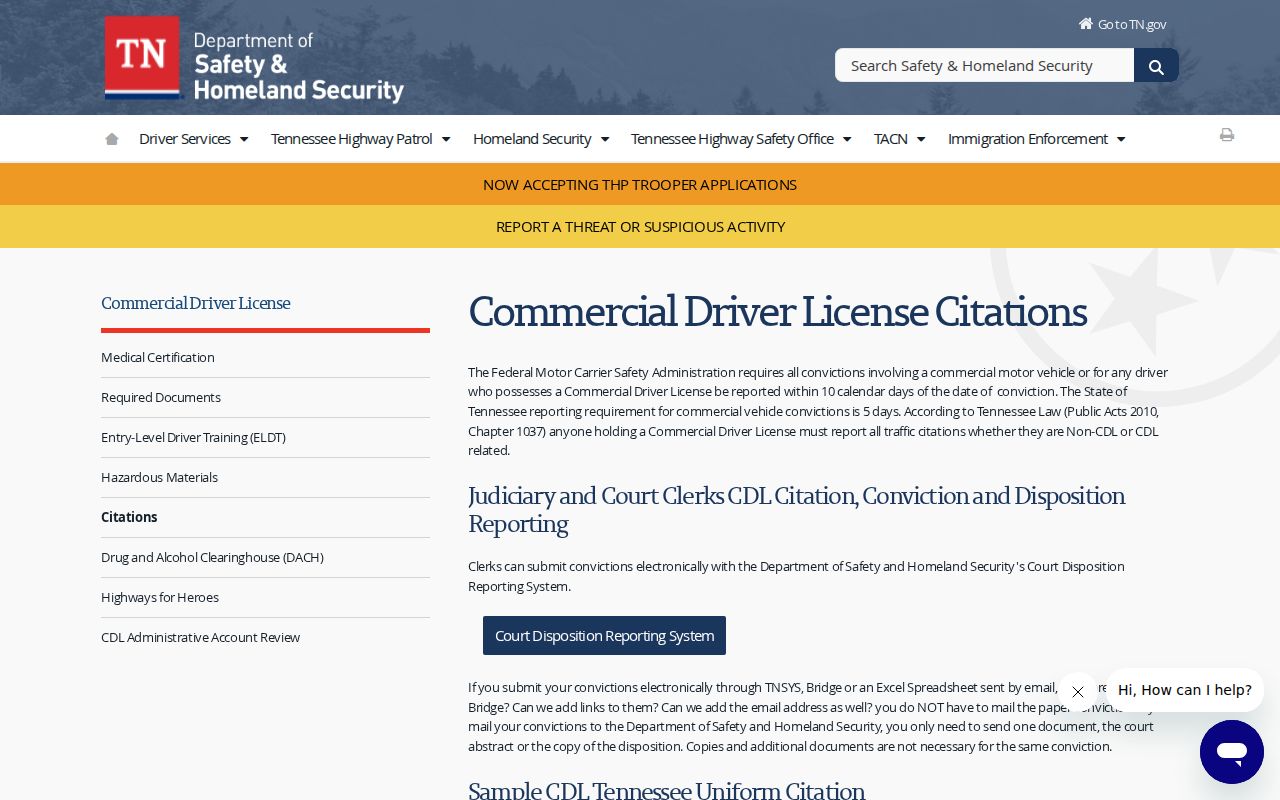Open the THP Trooper Applications banner
This screenshot has height=800, width=1280.
click(x=640, y=185)
